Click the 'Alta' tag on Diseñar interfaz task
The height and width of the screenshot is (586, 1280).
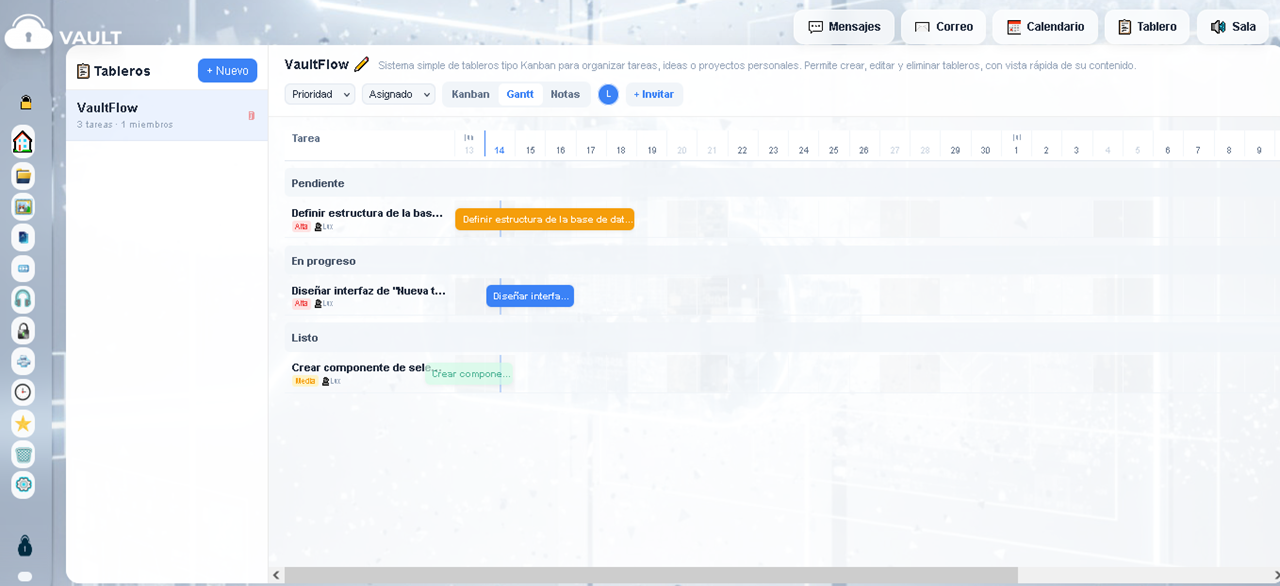pyautogui.click(x=301, y=304)
